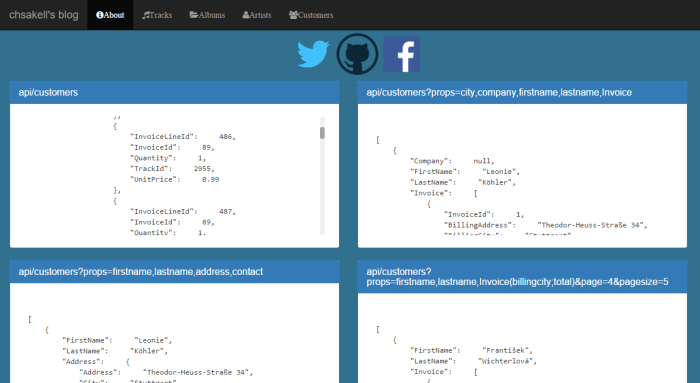The image size is (700, 383).
Task: Click the api/customers panel heading
Action: (x=175, y=92)
